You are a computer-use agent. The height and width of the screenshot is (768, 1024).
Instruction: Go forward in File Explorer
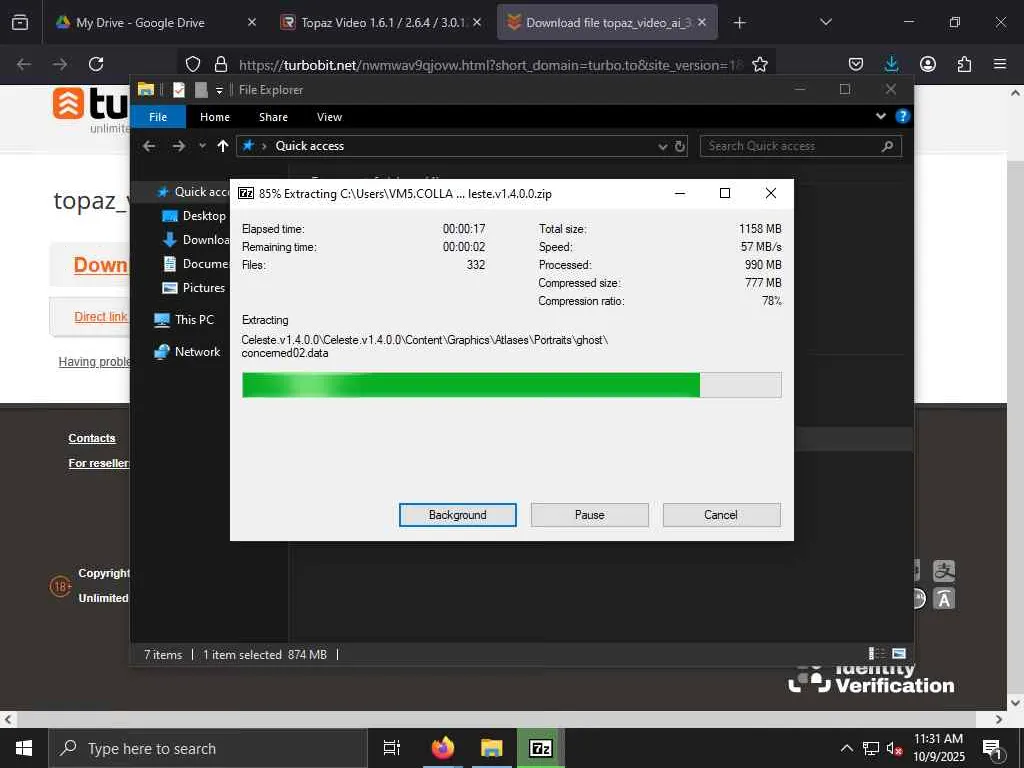coord(178,146)
